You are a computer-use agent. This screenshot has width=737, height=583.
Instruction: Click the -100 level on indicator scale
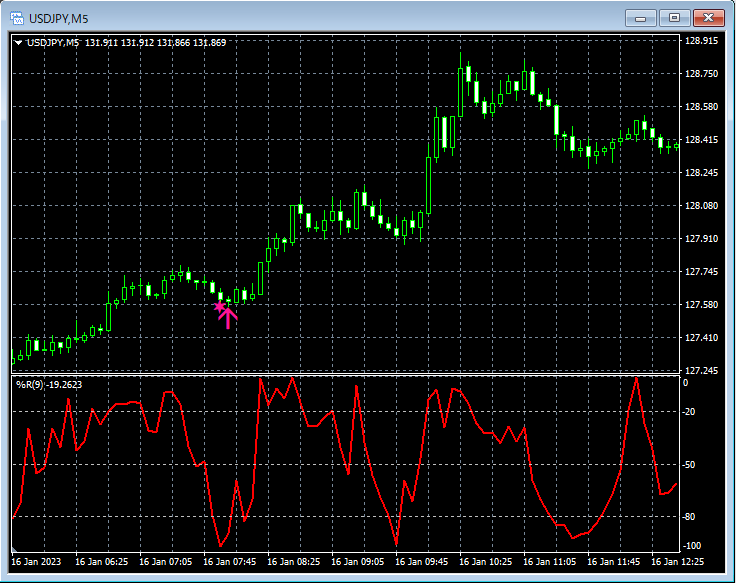tap(693, 546)
